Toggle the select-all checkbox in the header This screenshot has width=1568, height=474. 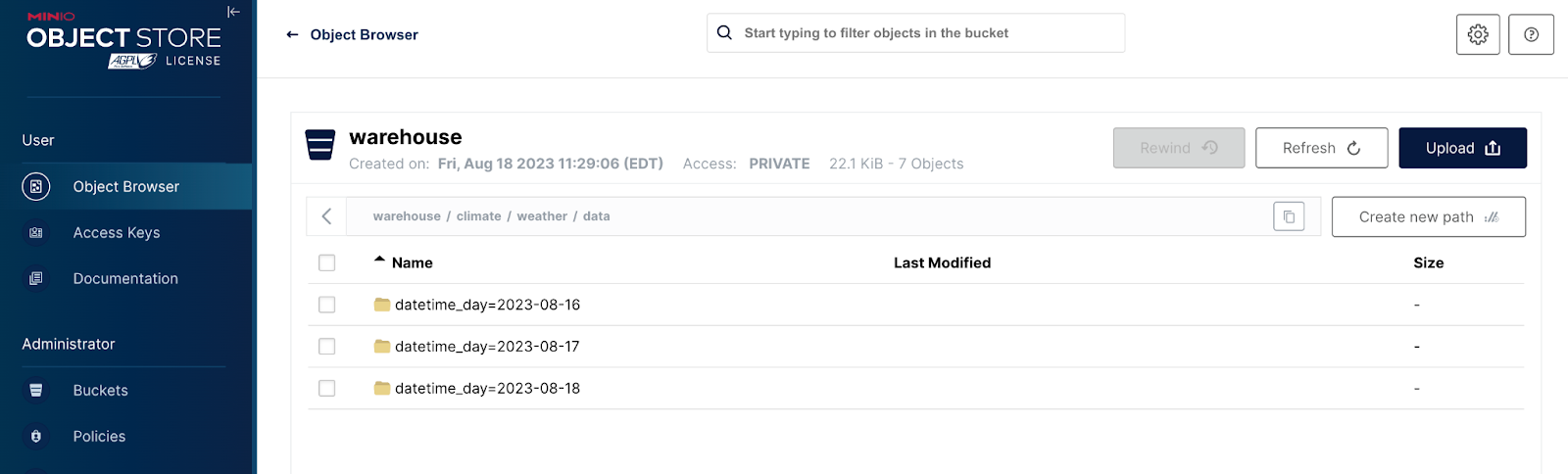327,262
